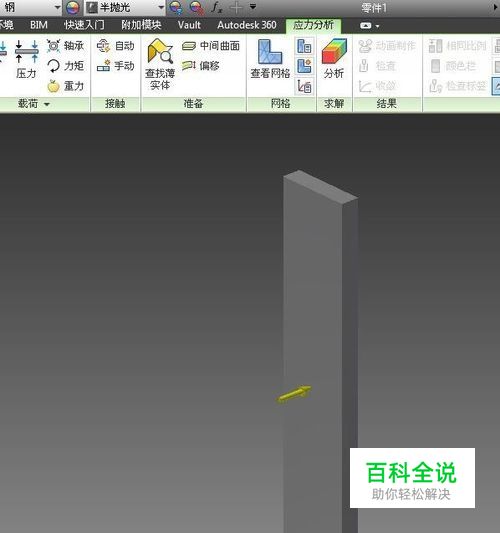Run Find Thin Bodies (查找薄实体)

coord(160,65)
